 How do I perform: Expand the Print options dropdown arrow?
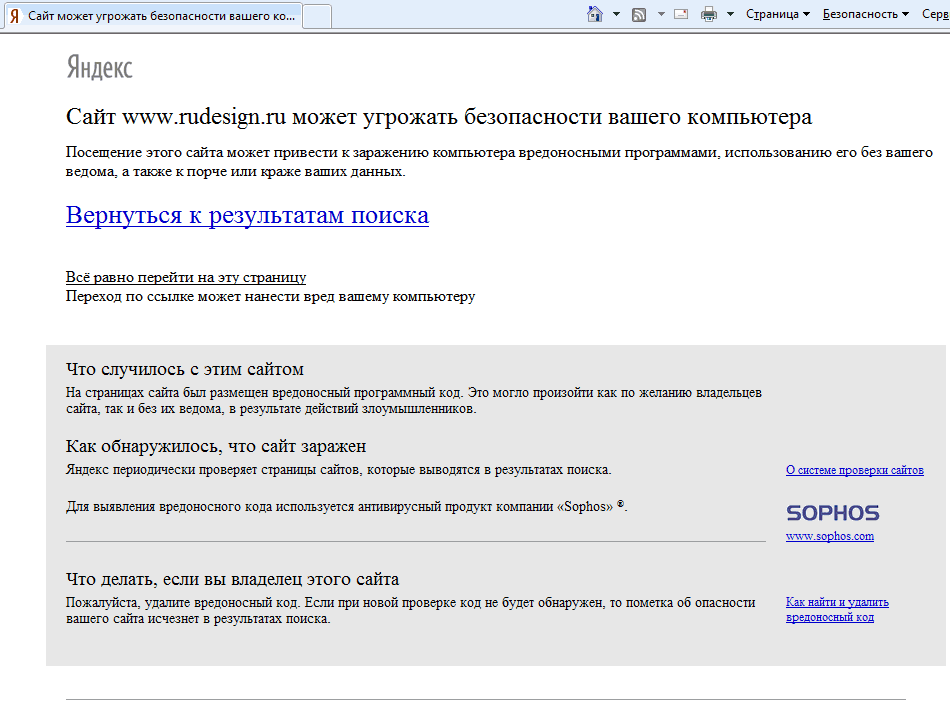[730, 14]
